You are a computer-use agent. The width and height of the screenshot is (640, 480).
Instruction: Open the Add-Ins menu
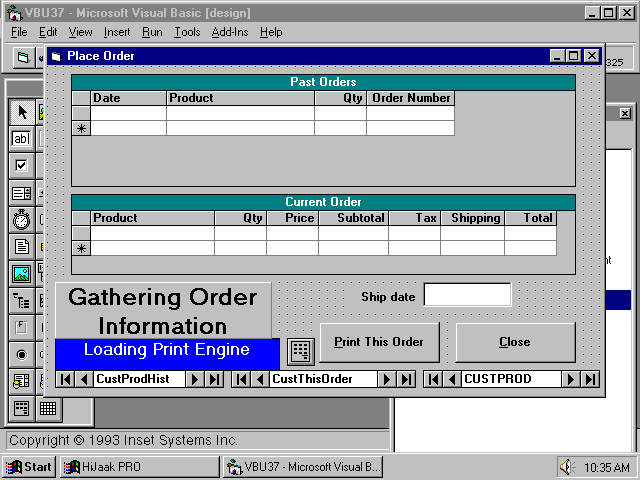pyautogui.click(x=230, y=32)
